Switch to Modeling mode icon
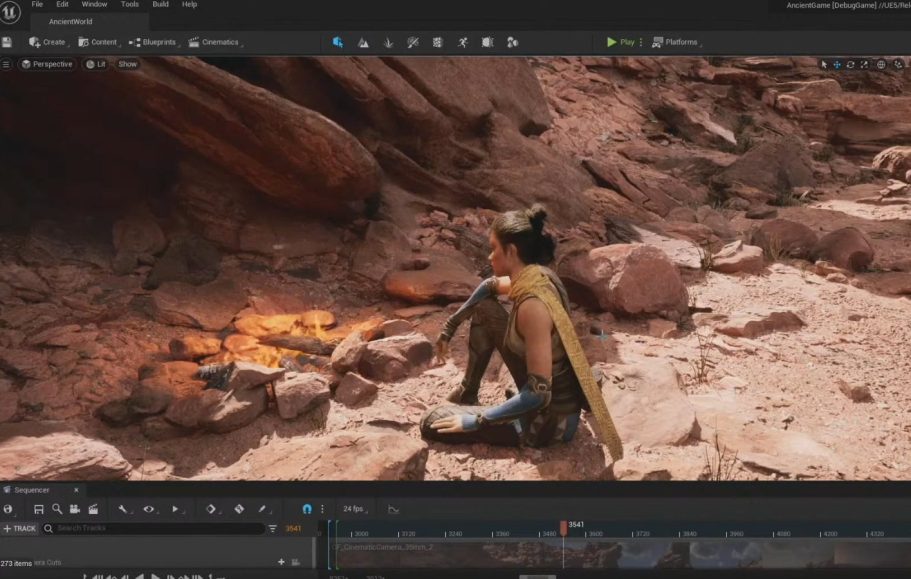 pos(437,42)
